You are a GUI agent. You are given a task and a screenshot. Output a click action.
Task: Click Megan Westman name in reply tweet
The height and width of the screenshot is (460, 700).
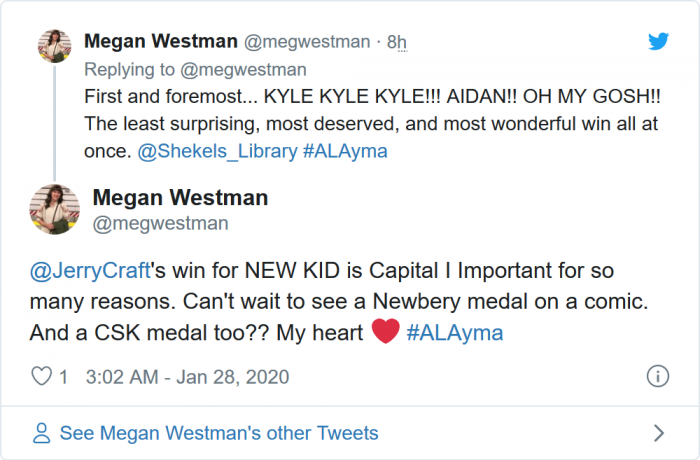click(x=161, y=42)
